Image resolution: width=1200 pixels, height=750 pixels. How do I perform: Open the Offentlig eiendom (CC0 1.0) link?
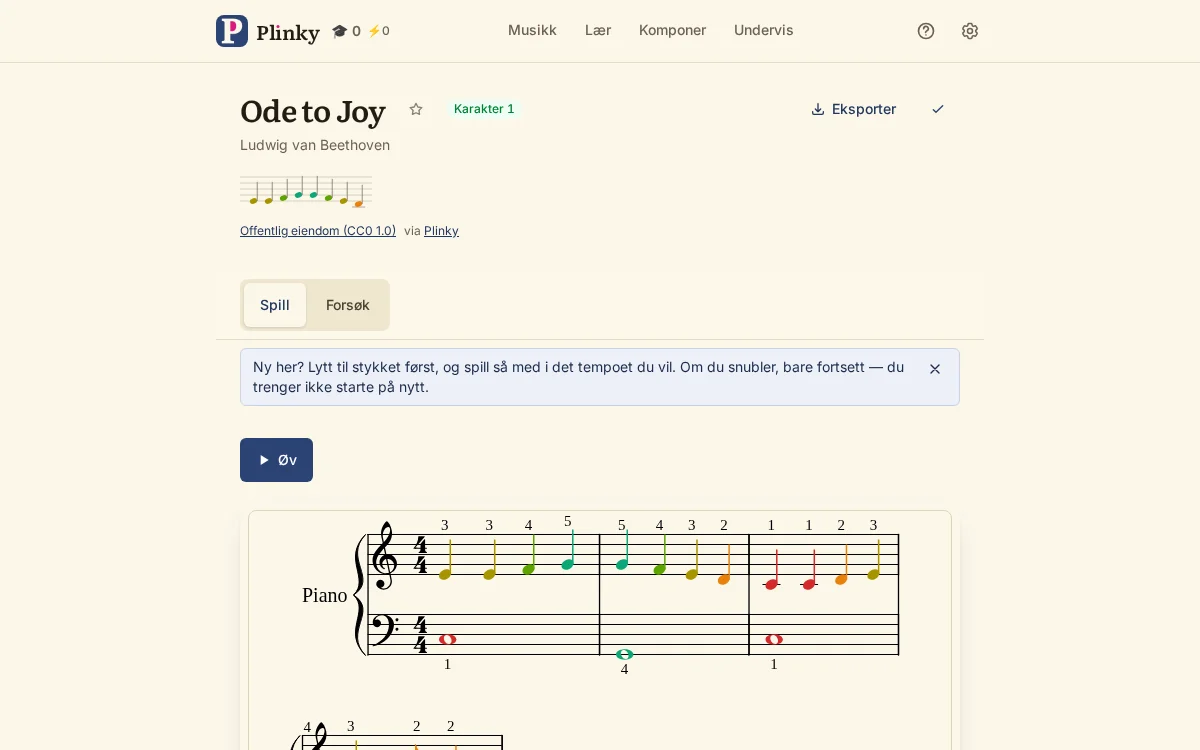318,231
